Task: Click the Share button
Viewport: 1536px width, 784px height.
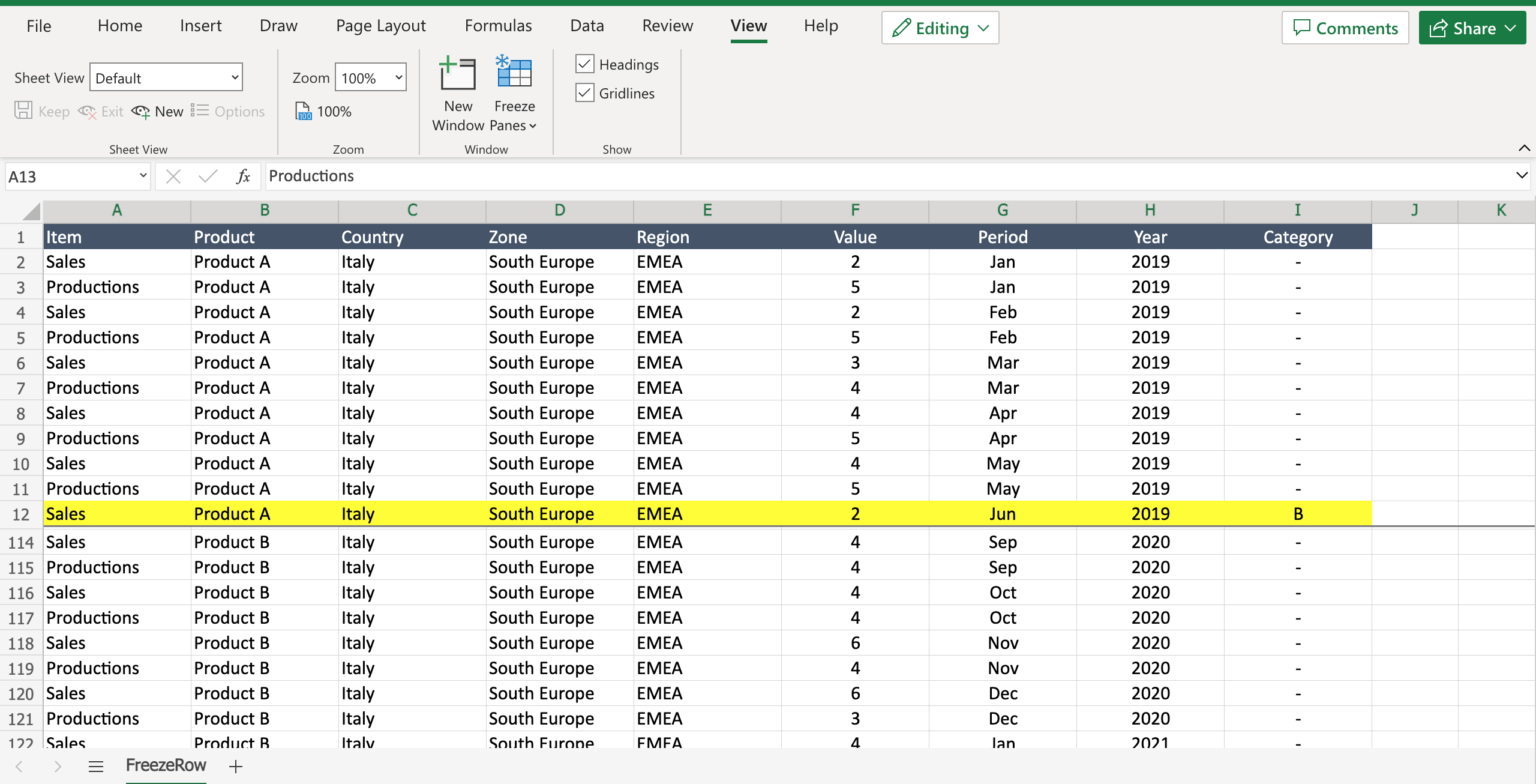Action: pyautogui.click(x=1472, y=27)
